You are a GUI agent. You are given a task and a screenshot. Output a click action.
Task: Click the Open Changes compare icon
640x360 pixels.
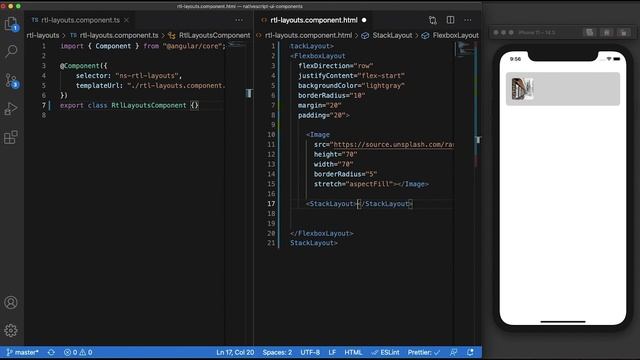tap(433, 20)
